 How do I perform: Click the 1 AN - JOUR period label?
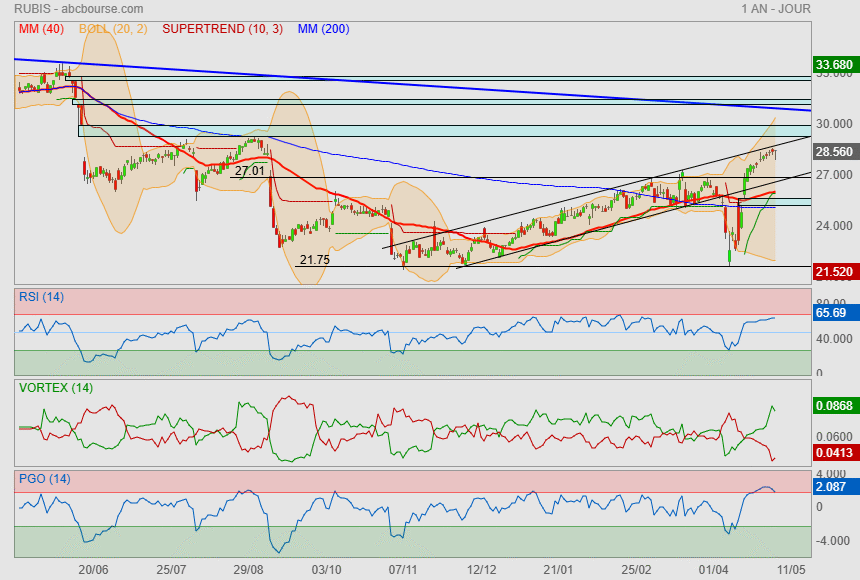[776, 9]
